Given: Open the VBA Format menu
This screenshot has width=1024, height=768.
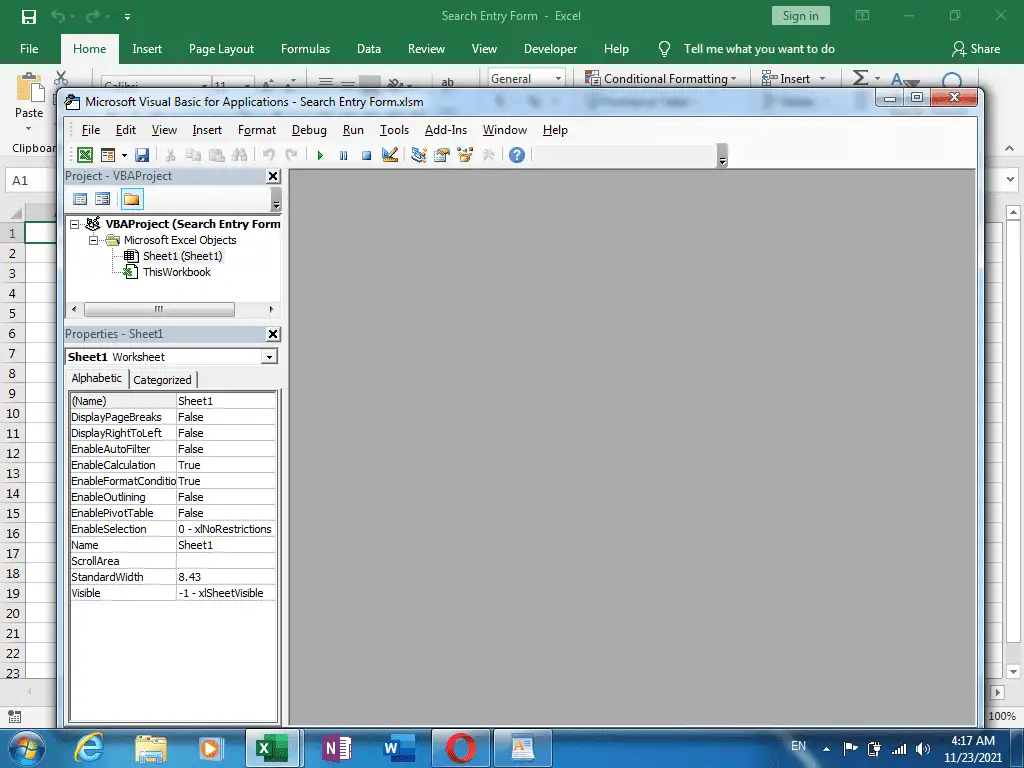Looking at the screenshot, I should click(257, 130).
